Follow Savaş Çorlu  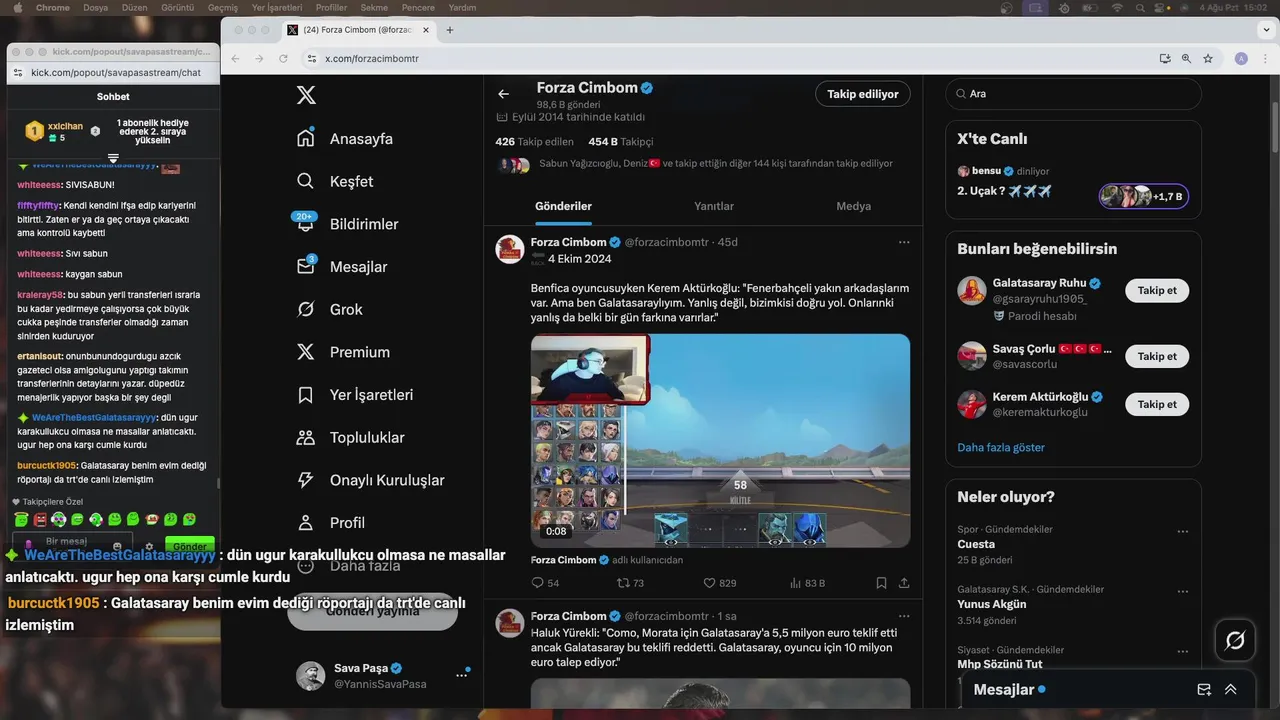click(x=1157, y=356)
